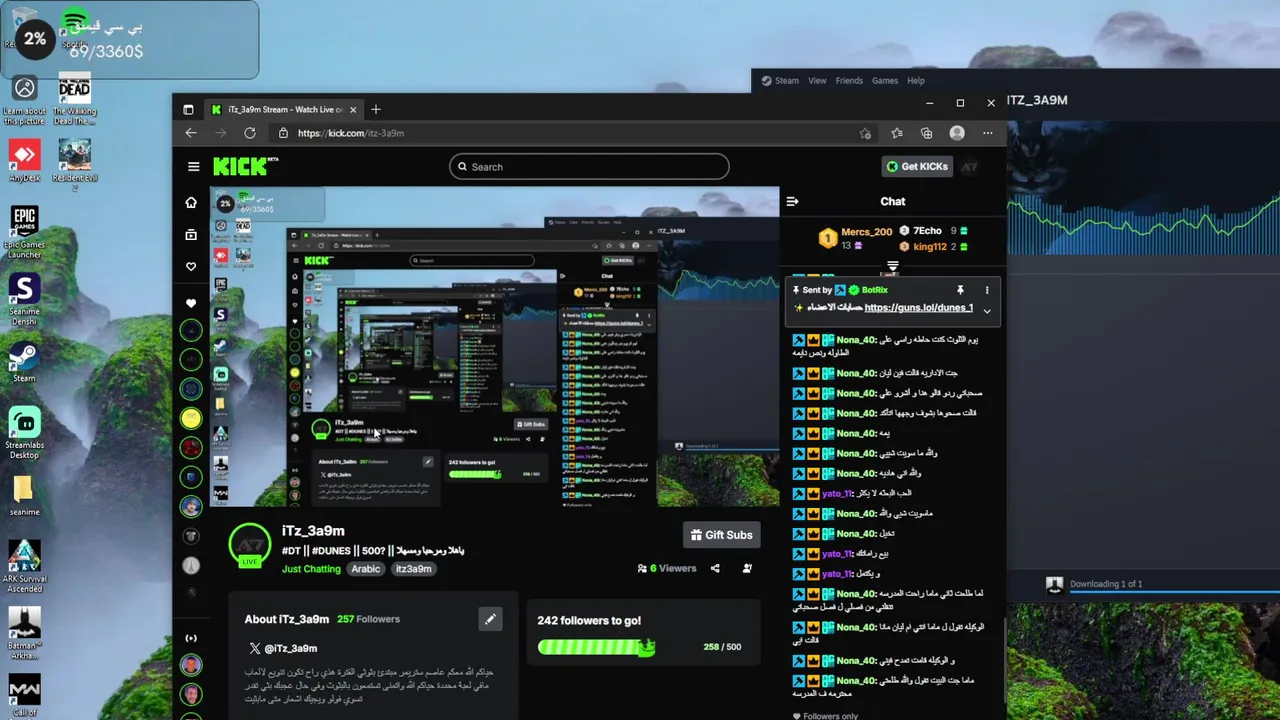Image resolution: width=1280 pixels, height=720 pixels.
Task: Open Epic Games Launcher desktop icon
Action: [x=24, y=232]
